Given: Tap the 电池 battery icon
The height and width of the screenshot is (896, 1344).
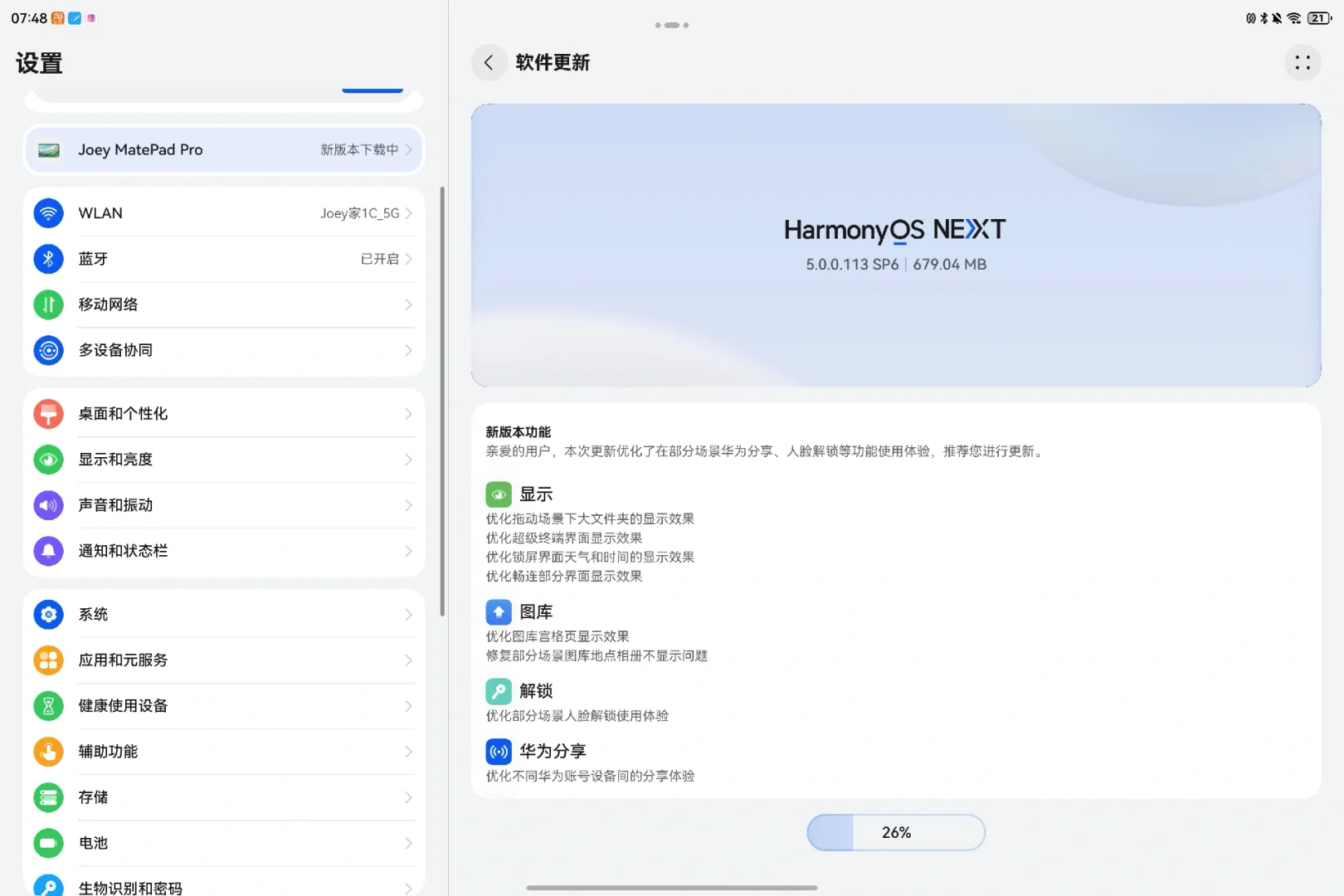Looking at the screenshot, I should click(48, 842).
